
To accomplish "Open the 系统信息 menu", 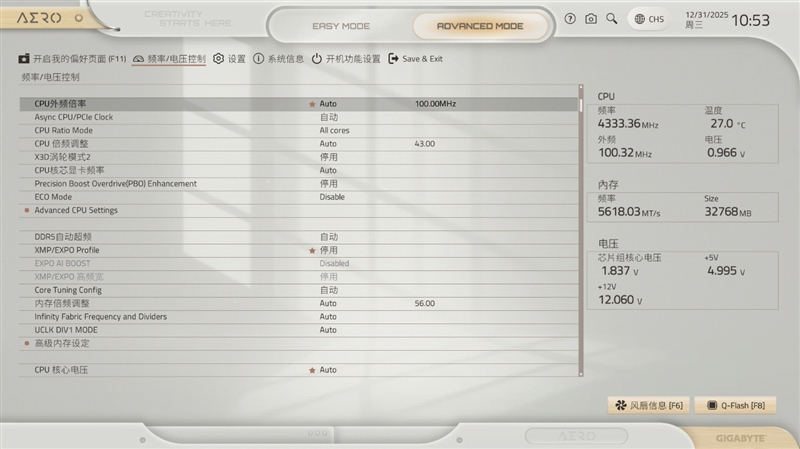I will pyautogui.click(x=278, y=59).
